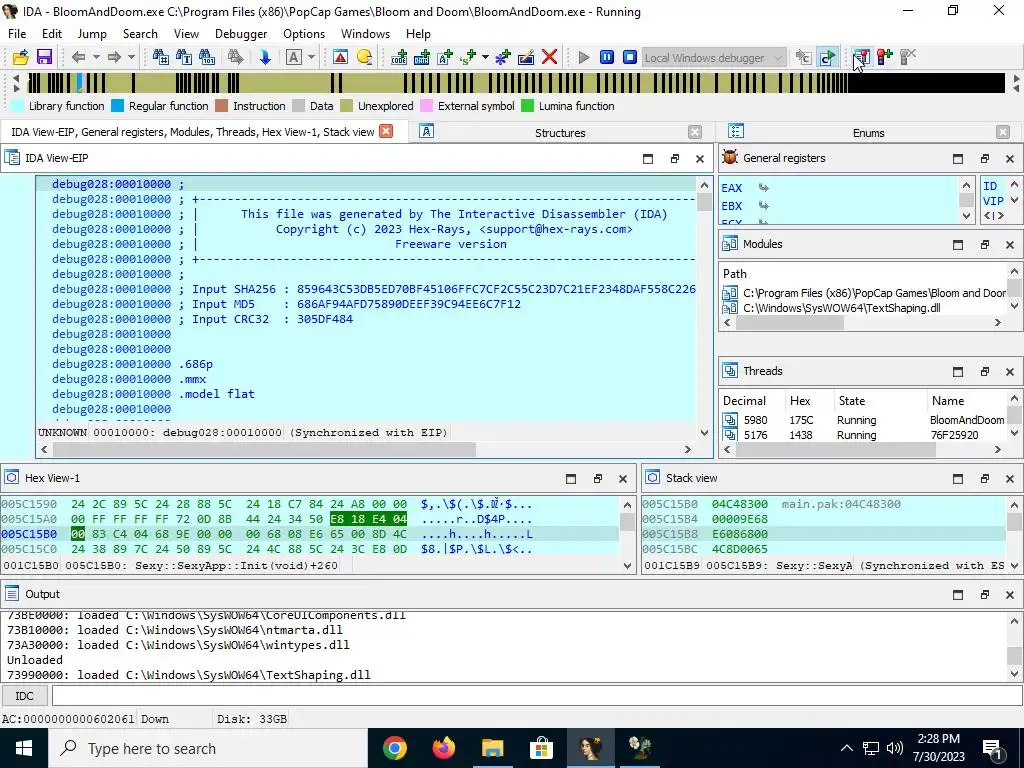This screenshot has height=768, width=1024.
Task: Click the convert to DATA icon
Action: (422, 57)
